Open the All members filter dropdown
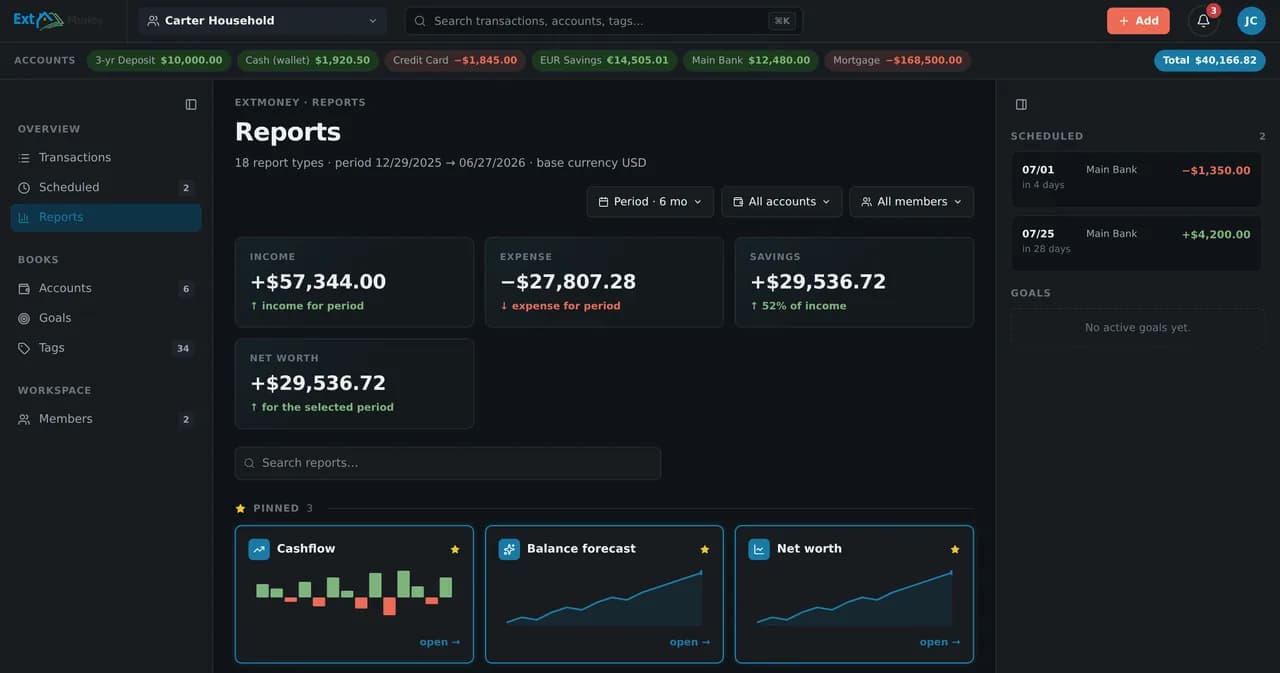Viewport: 1280px width, 673px height. [912, 202]
